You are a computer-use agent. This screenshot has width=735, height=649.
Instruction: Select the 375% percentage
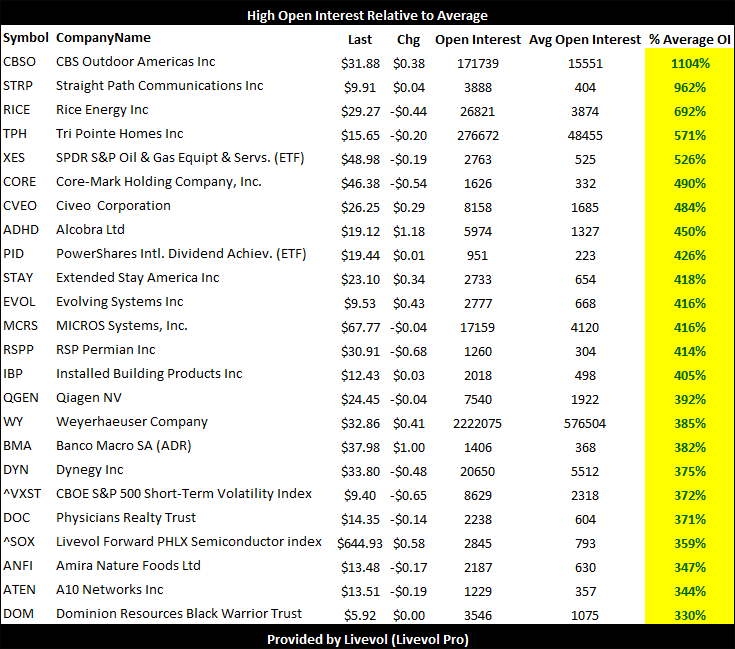coord(690,471)
